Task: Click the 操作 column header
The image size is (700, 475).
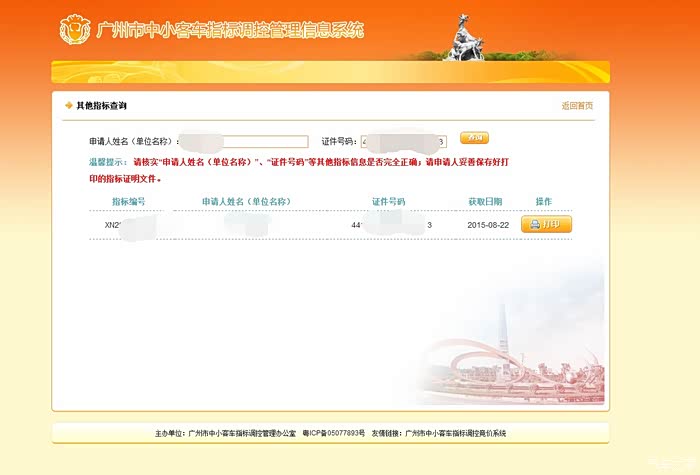Action: [x=544, y=201]
